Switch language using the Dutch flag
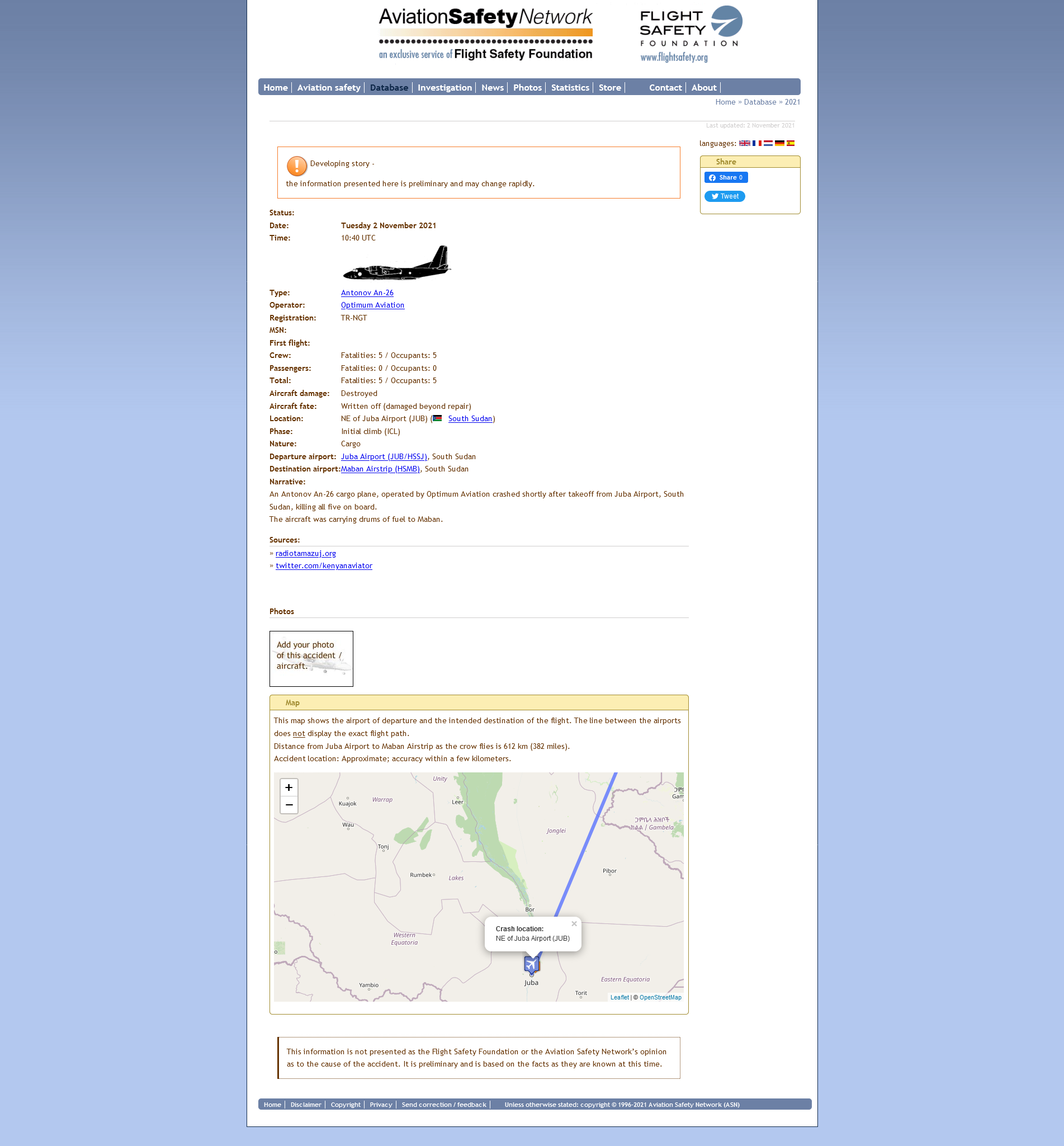1064x1146 pixels. click(768, 143)
